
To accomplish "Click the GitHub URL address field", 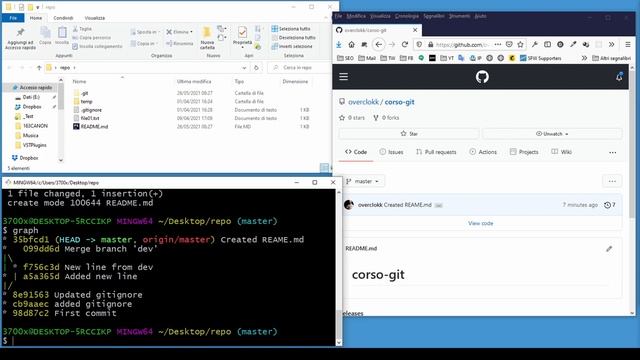I will [461, 44].
